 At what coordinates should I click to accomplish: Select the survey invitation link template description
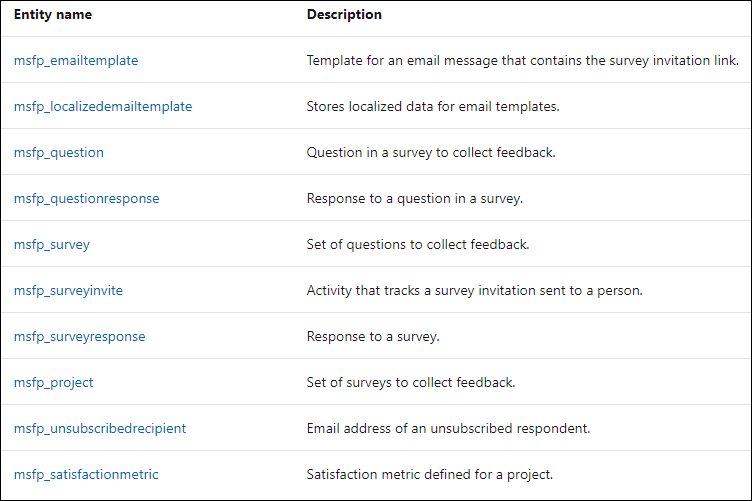523,60
